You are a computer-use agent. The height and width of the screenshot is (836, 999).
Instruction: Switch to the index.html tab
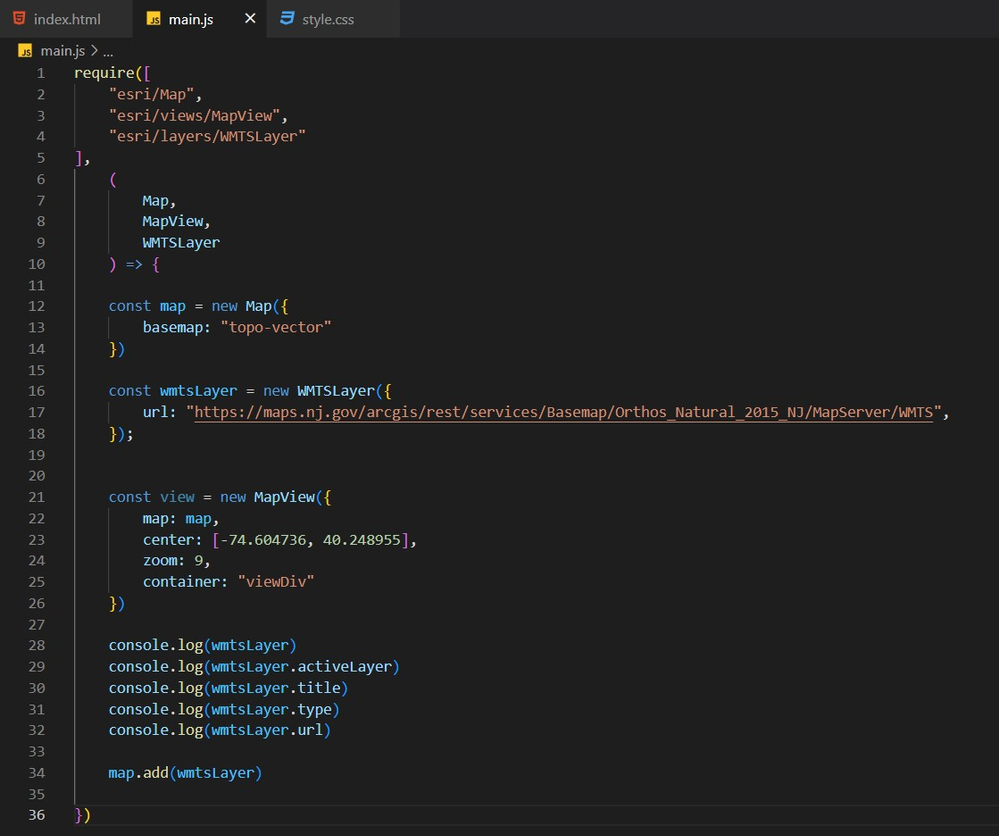[66, 19]
